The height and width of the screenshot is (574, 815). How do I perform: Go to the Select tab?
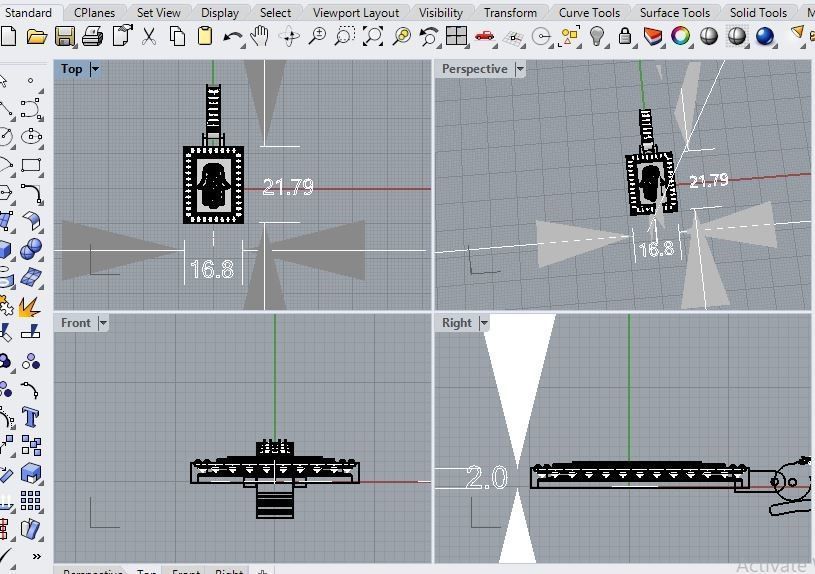pyautogui.click(x=275, y=12)
